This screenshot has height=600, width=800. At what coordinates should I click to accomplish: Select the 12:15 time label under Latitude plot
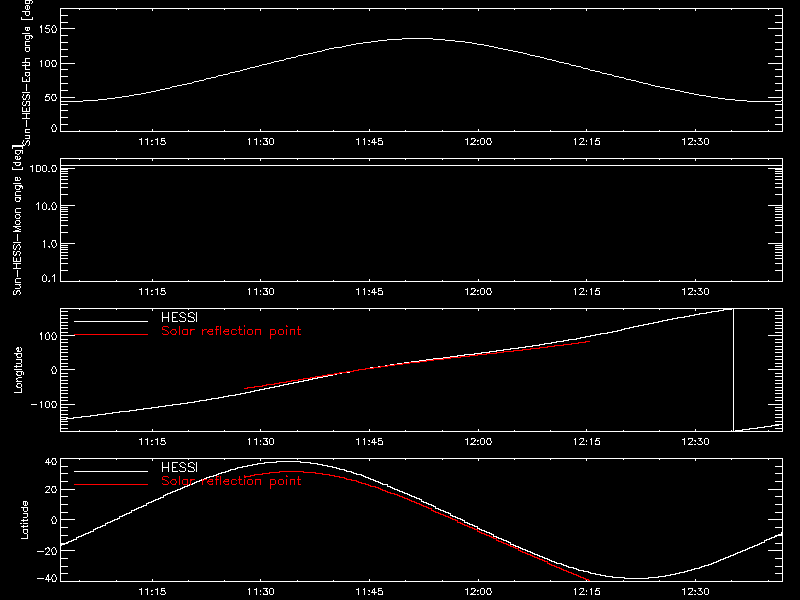click(587, 591)
